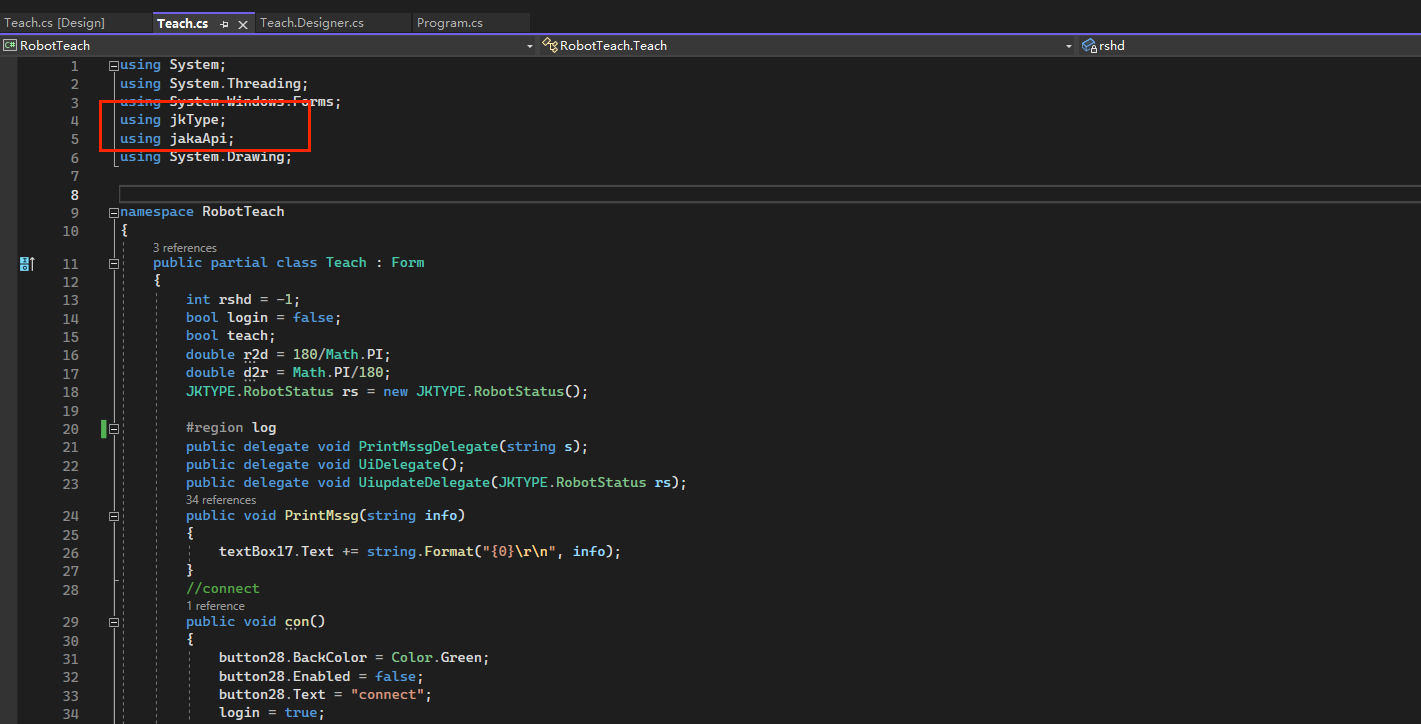Click the field icon beside rshd
Image resolution: width=1421 pixels, height=724 pixels.
(x=1089, y=45)
